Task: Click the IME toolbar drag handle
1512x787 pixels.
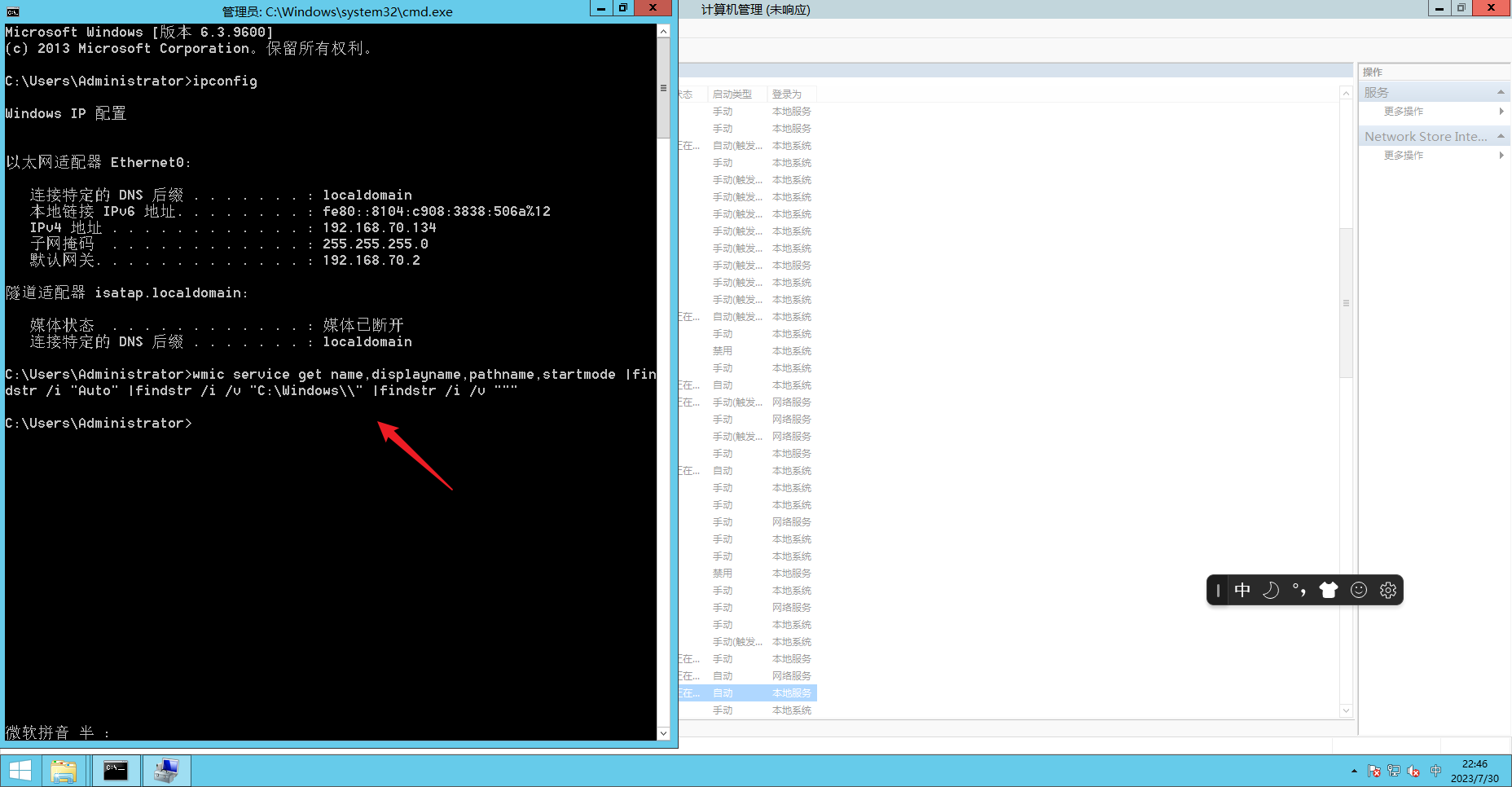Action: (1218, 590)
